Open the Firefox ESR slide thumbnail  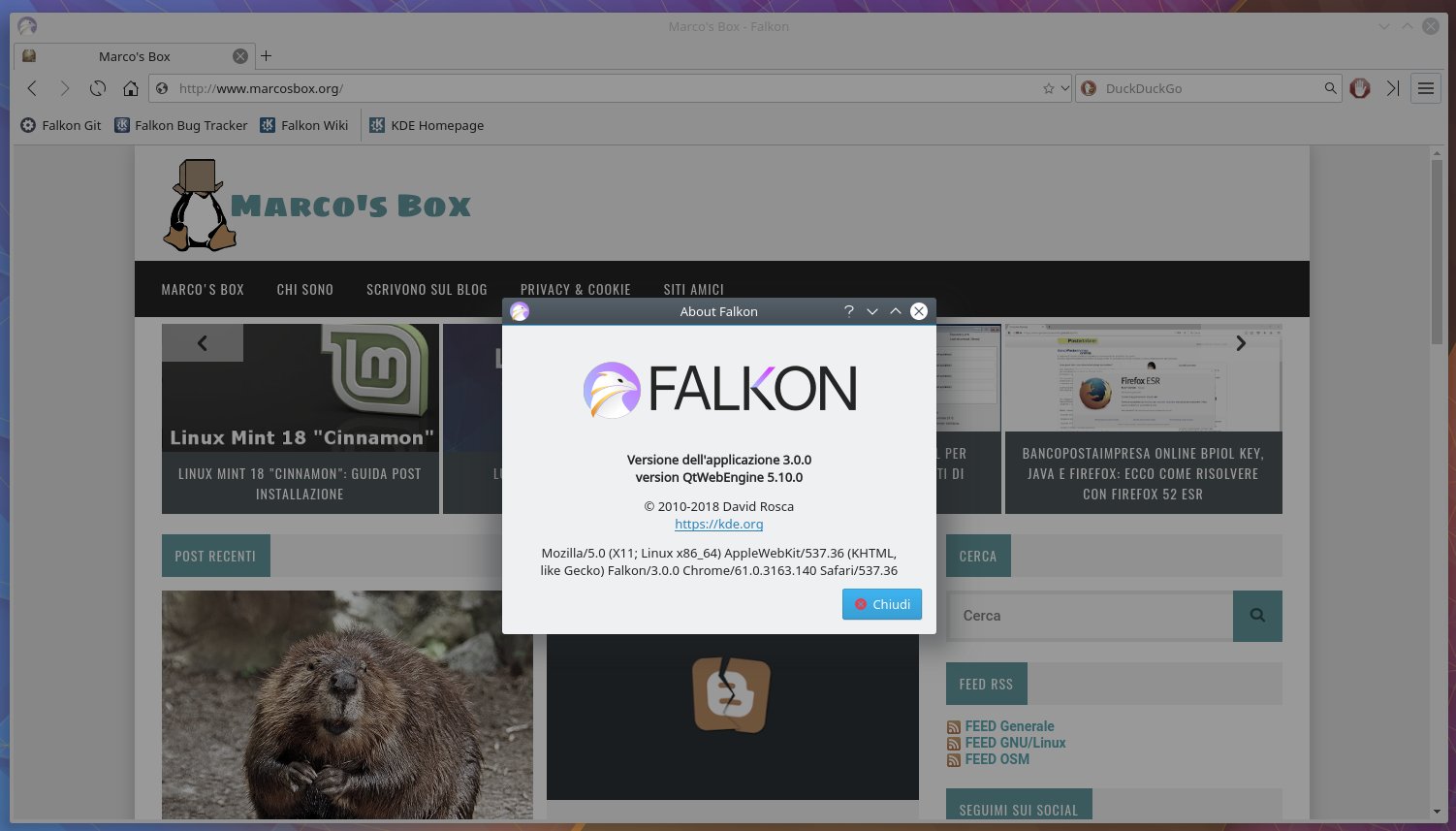point(1144,378)
